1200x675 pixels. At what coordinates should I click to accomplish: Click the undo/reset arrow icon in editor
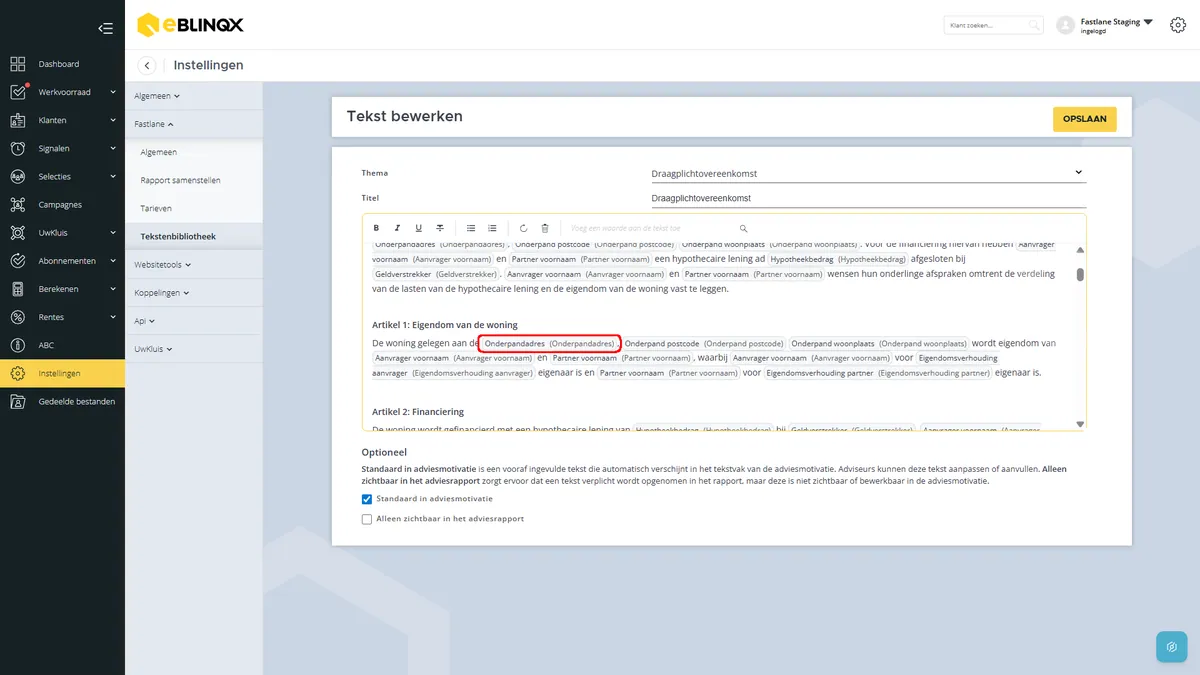[x=523, y=228]
